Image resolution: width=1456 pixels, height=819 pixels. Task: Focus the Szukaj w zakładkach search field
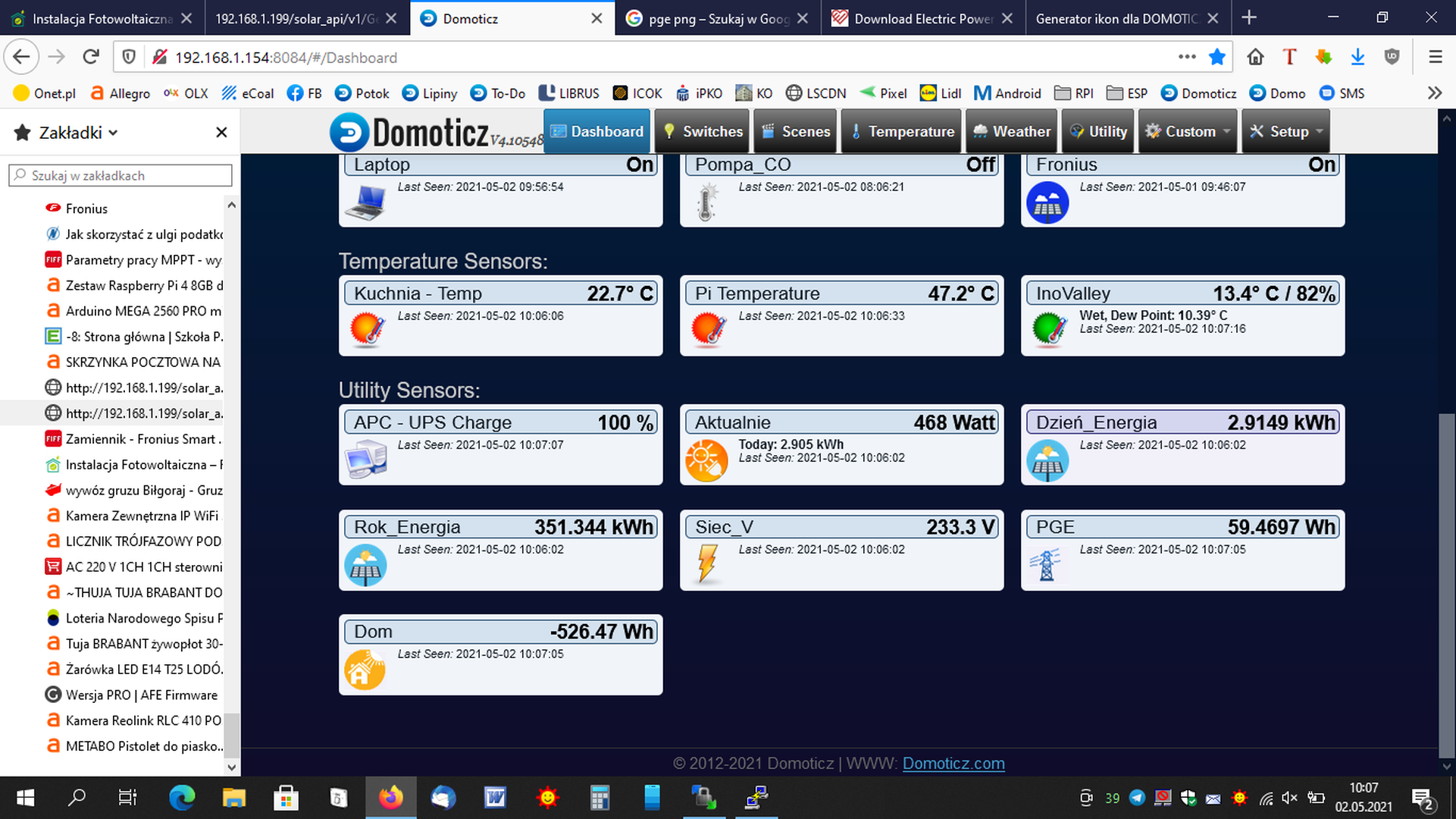click(121, 175)
